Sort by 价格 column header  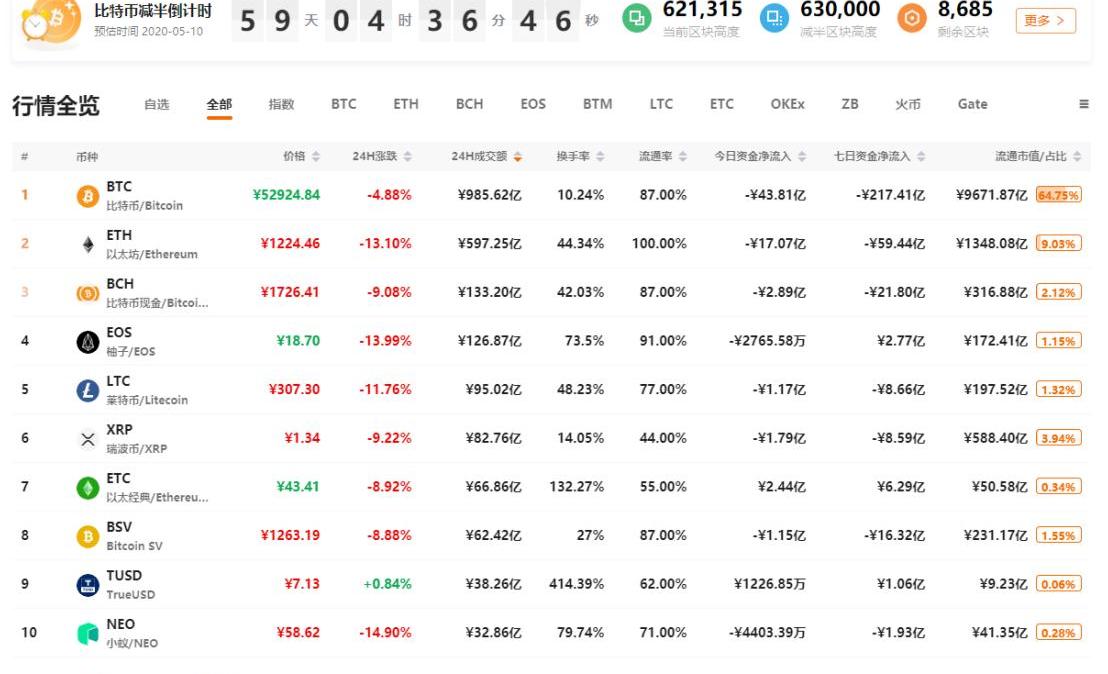click(x=301, y=157)
